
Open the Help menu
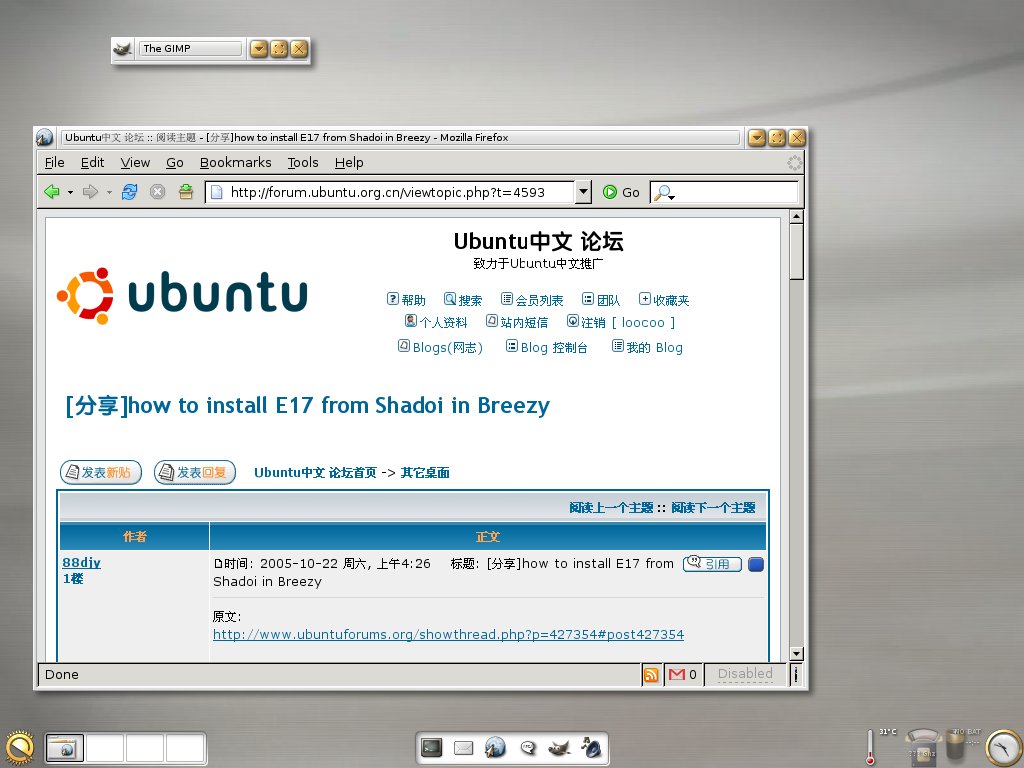point(349,163)
